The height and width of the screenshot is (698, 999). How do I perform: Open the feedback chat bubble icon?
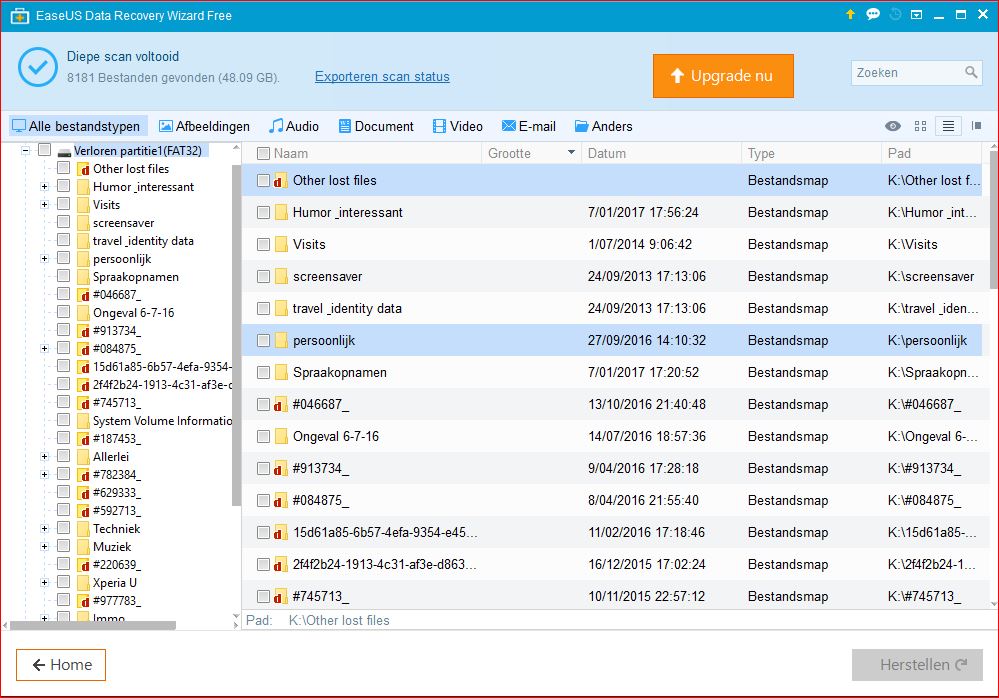click(x=873, y=15)
